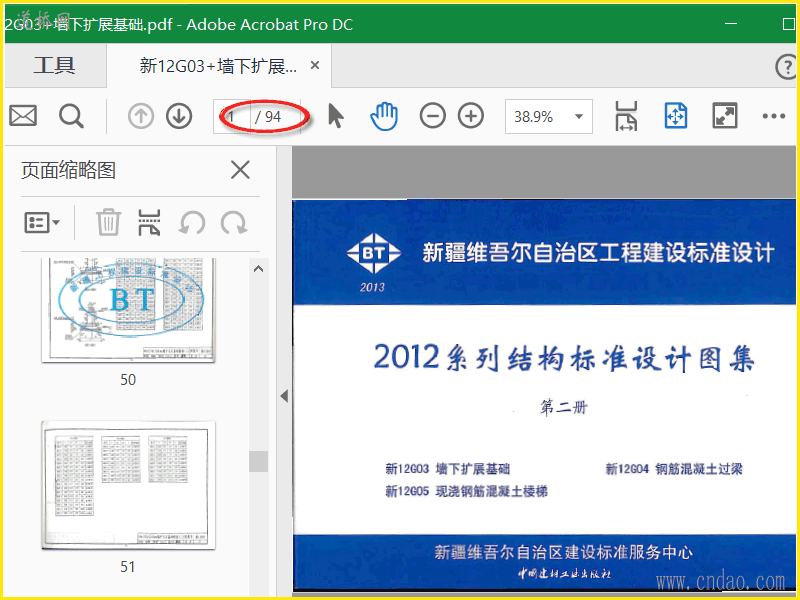The height and width of the screenshot is (600, 800).
Task: Click the current page number field
Action: (232, 117)
